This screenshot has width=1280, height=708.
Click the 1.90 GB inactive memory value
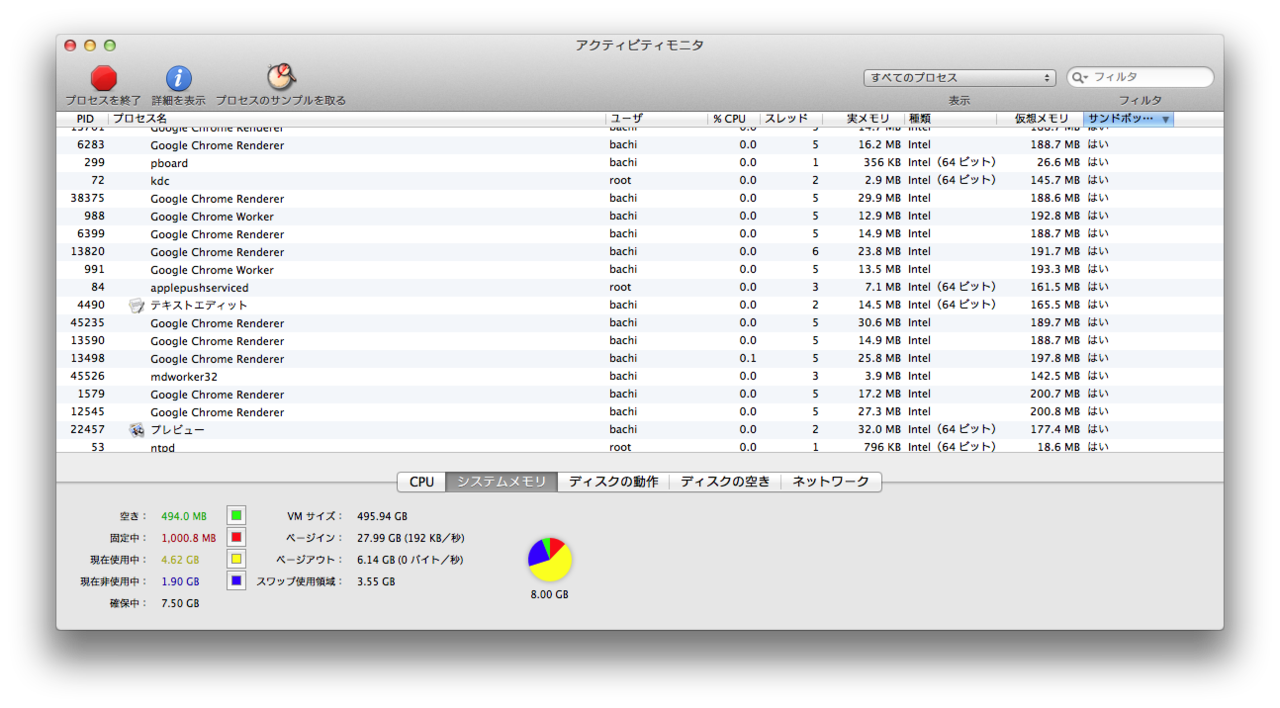180,582
